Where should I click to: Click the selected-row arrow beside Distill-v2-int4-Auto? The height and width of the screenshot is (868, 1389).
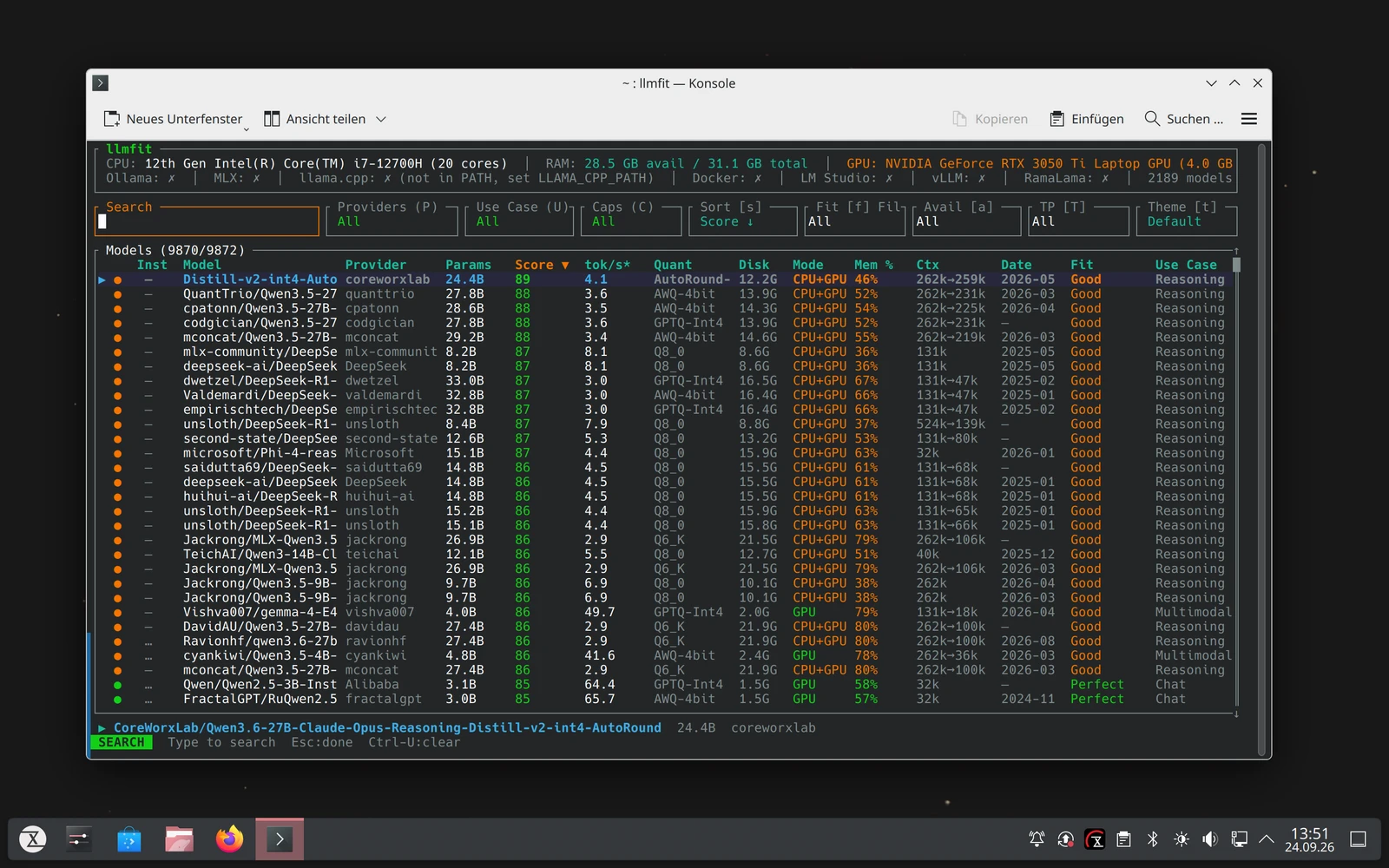102,279
